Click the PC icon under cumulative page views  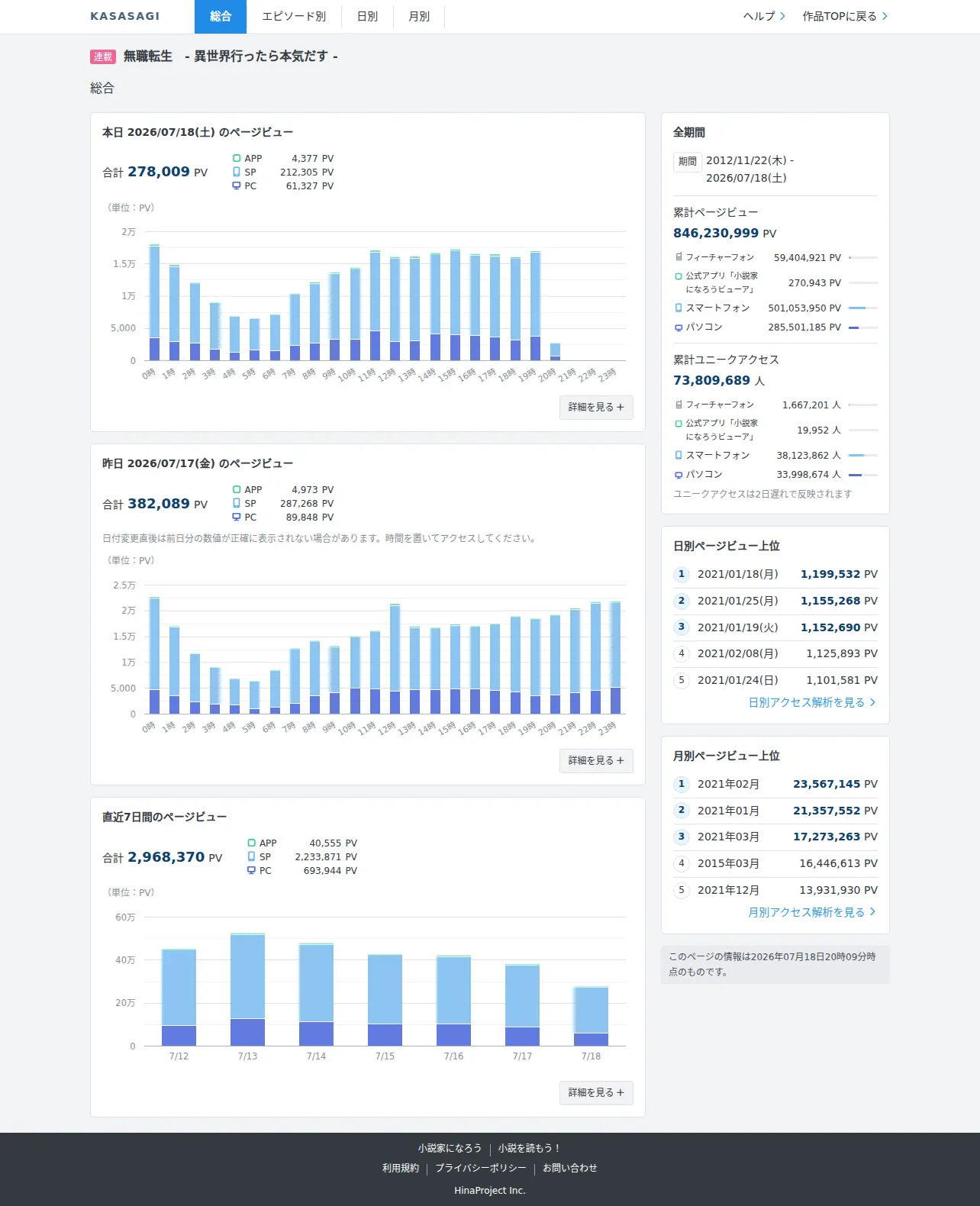[679, 327]
